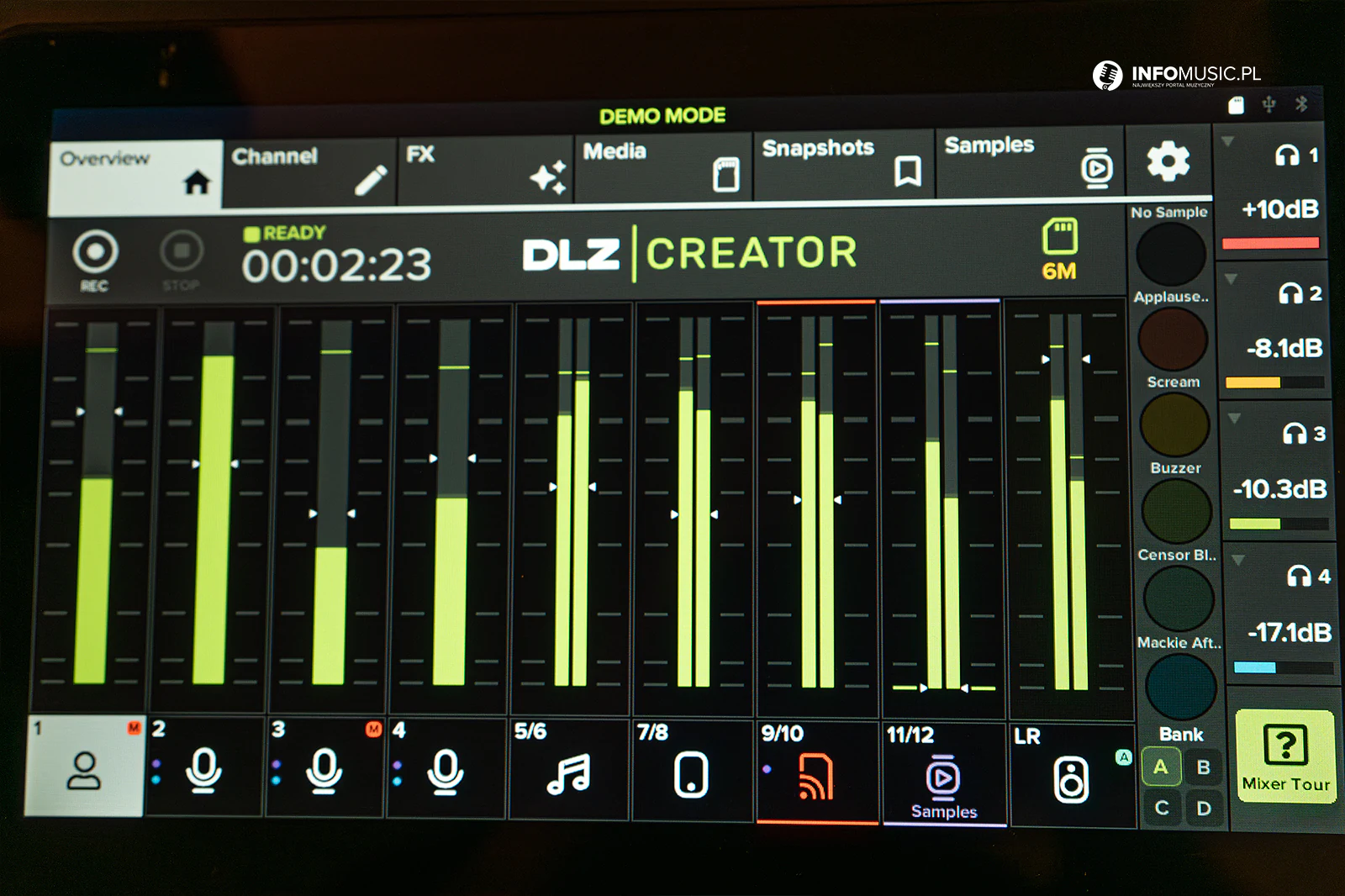This screenshot has height=896, width=1345.
Task: Expand headphone 4 dropdown arrow
Action: pos(1237,559)
